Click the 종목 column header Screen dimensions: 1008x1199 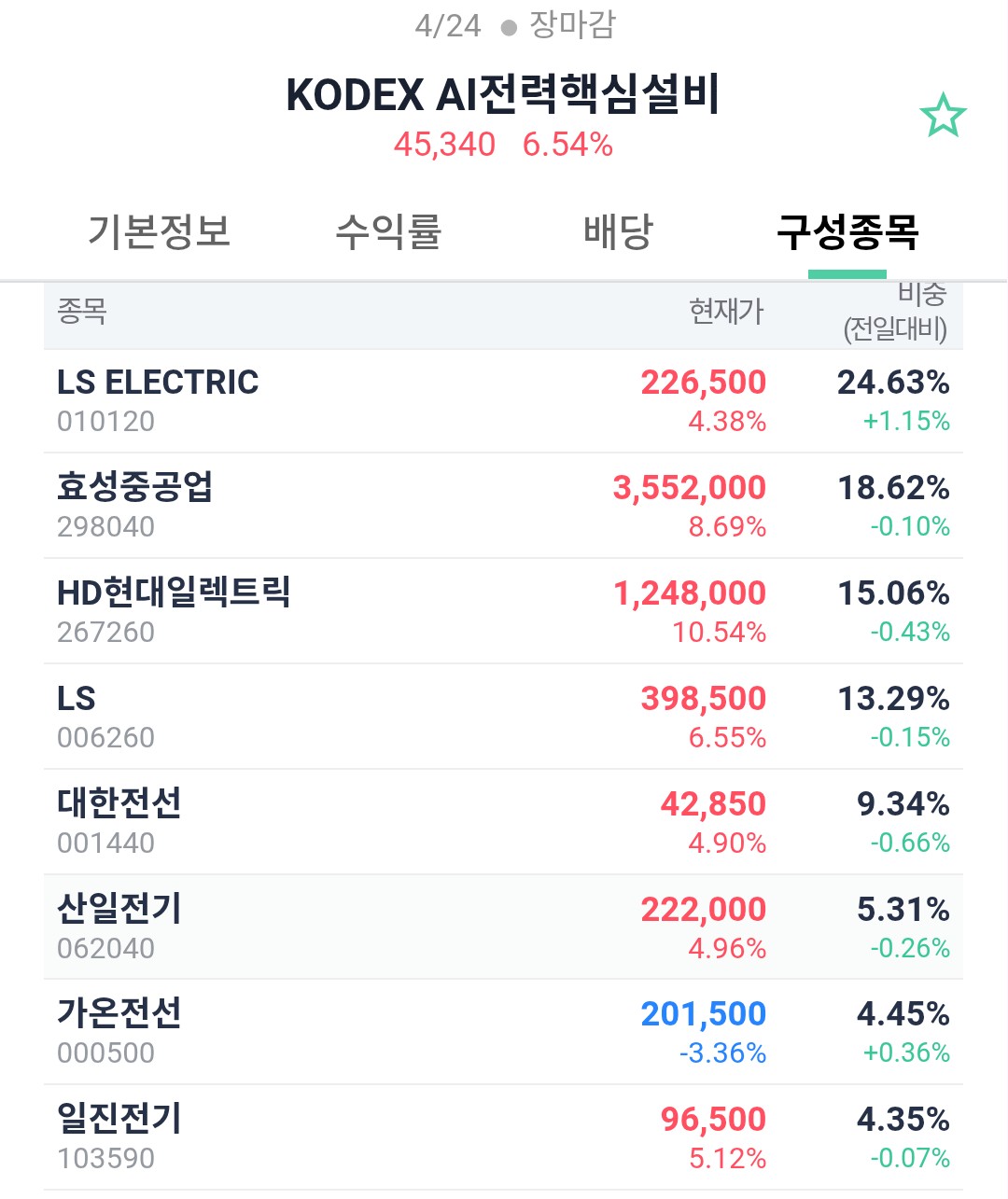point(82,311)
